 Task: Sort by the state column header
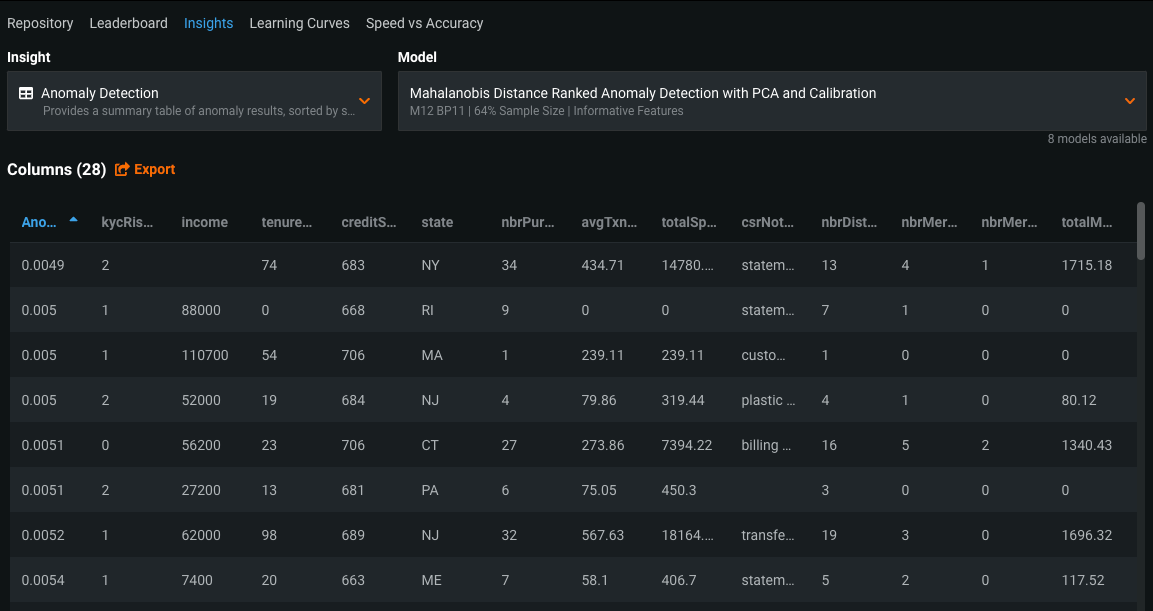[x=437, y=222]
